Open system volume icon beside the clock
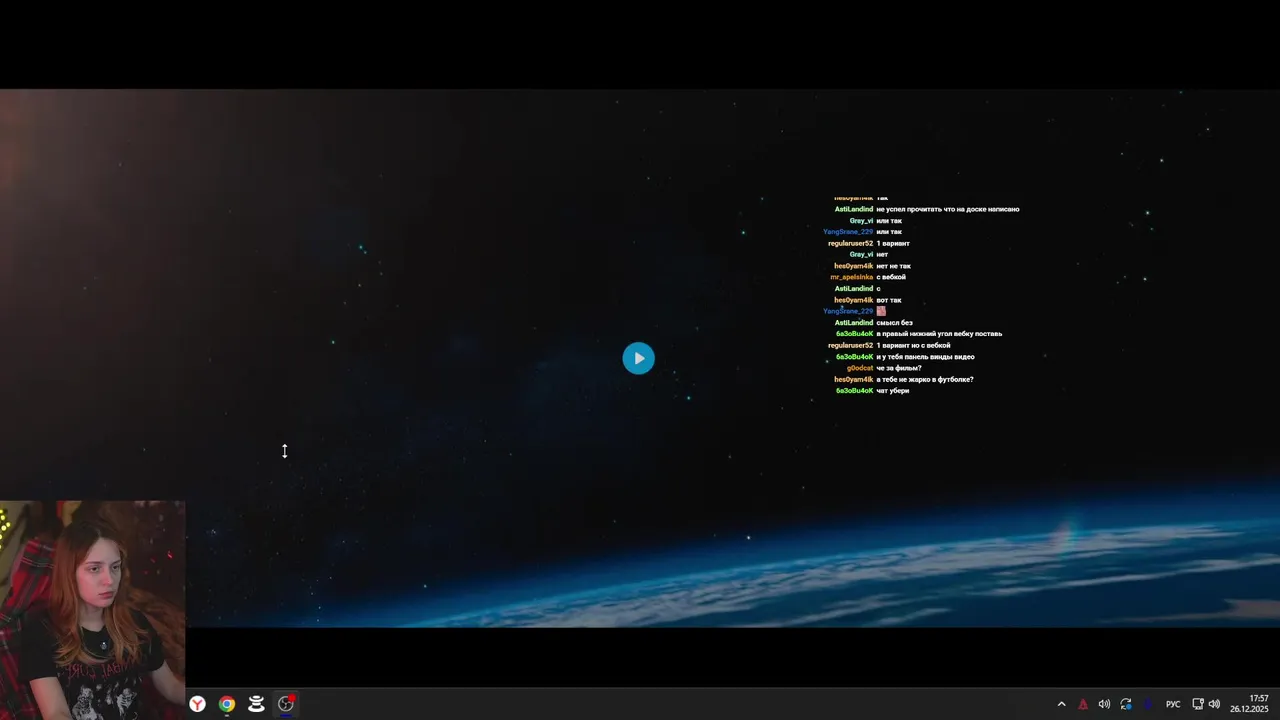 coord(1214,704)
